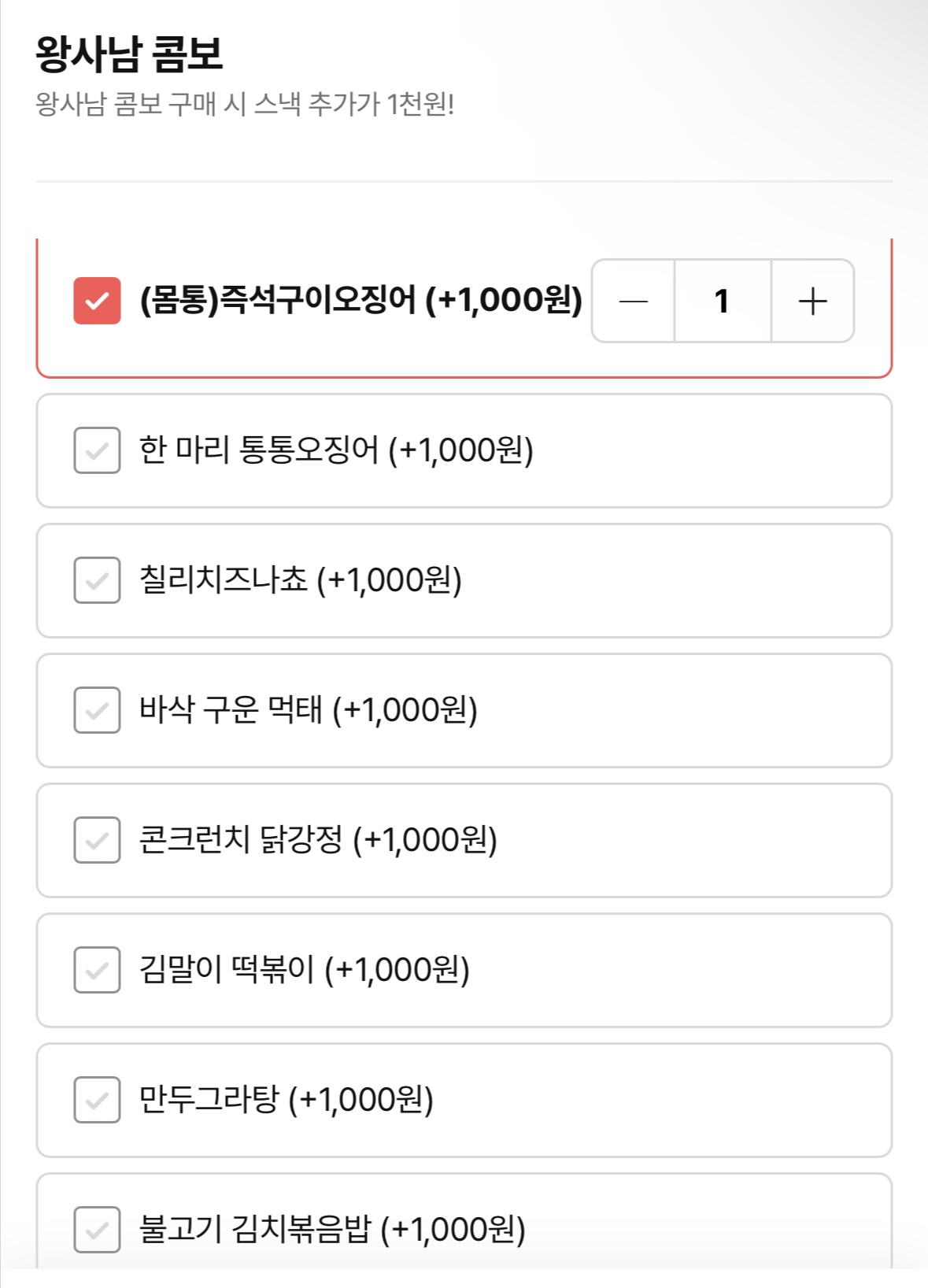Select the 콘크런치 닭강정 checkbox
This screenshot has width=928, height=1288.
tap(97, 840)
